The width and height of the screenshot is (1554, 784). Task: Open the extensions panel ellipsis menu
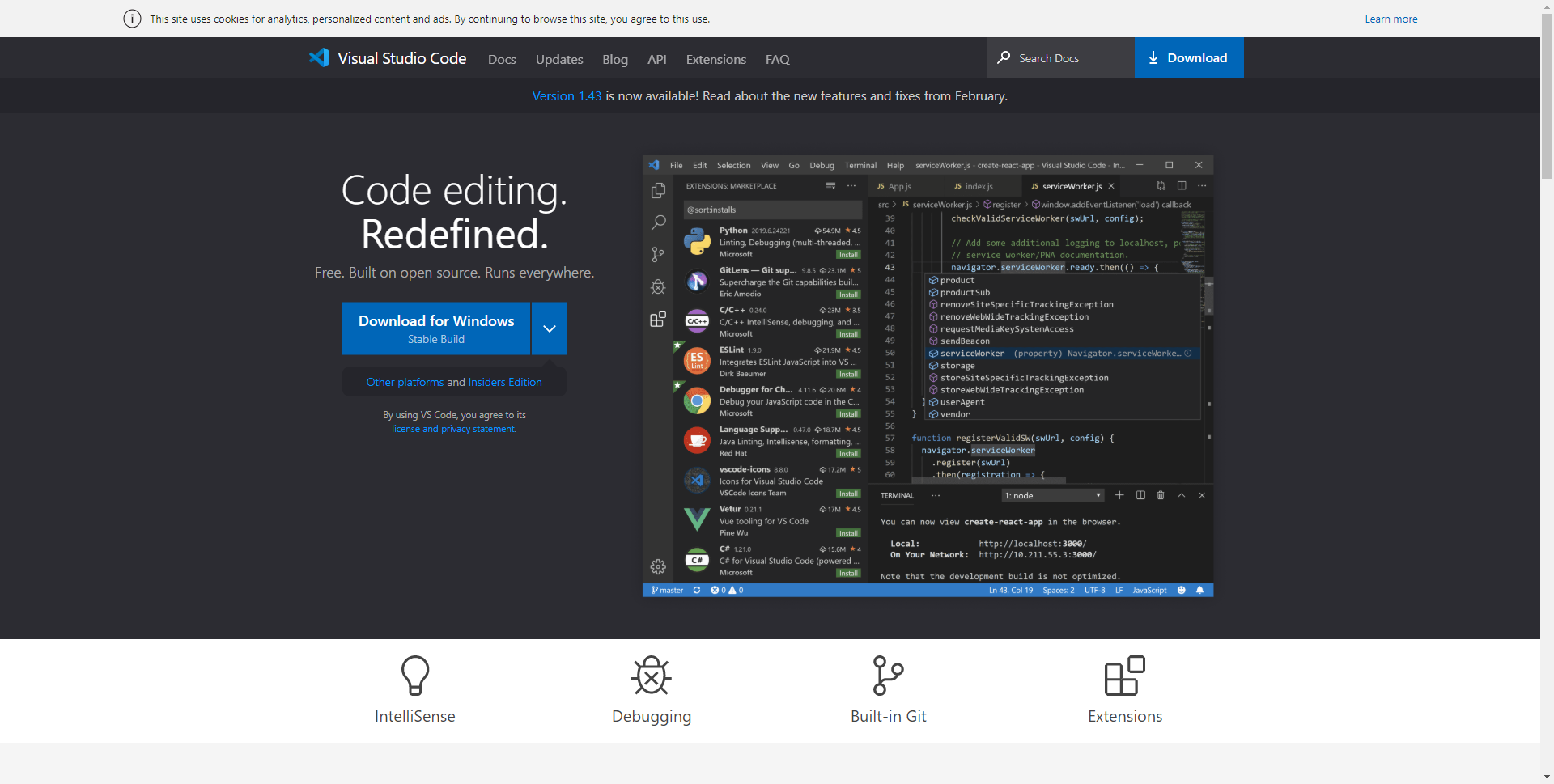pyautogui.click(x=851, y=185)
